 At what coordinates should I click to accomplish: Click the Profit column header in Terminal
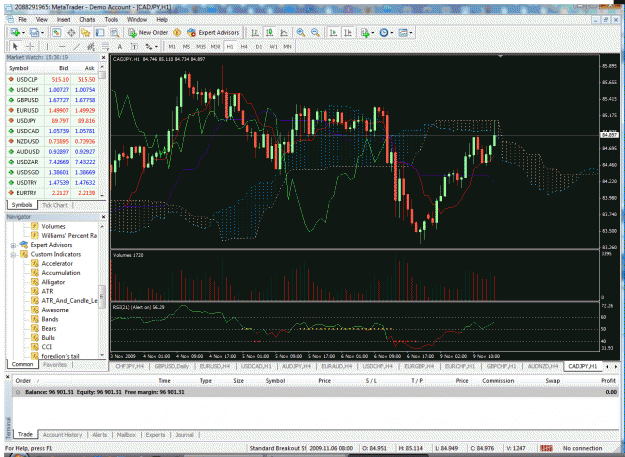click(608, 381)
